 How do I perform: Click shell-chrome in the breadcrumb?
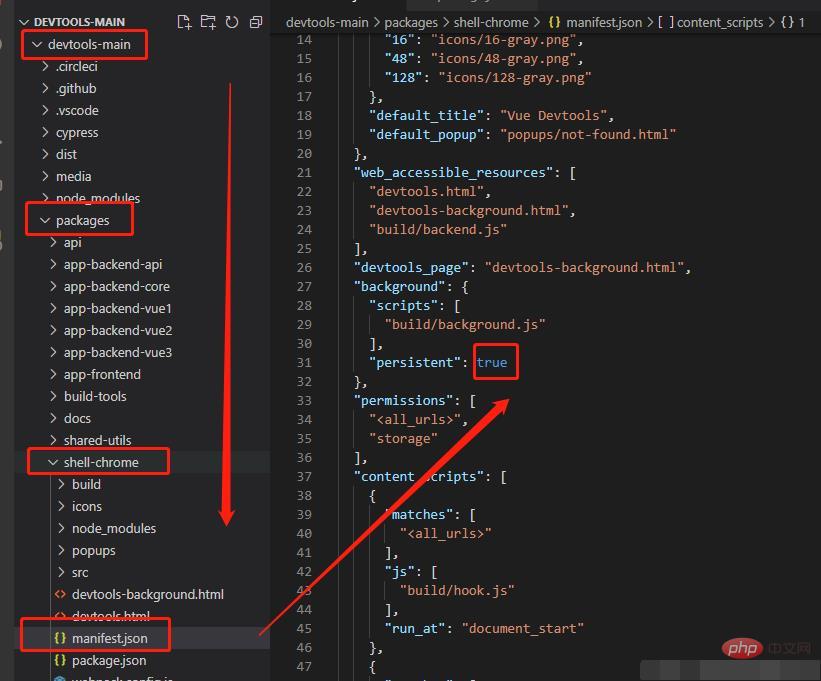pos(491,23)
